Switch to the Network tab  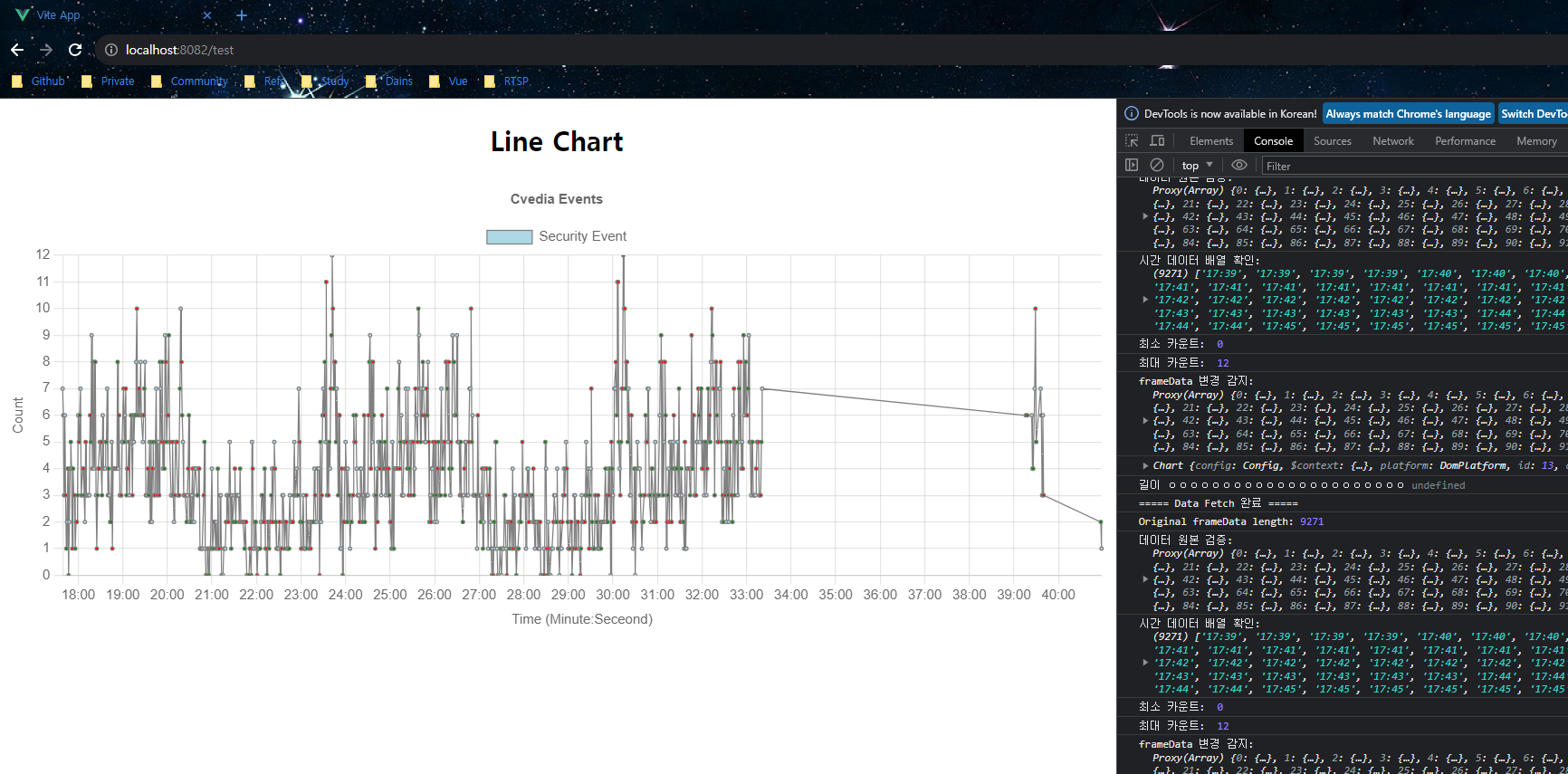point(1392,140)
